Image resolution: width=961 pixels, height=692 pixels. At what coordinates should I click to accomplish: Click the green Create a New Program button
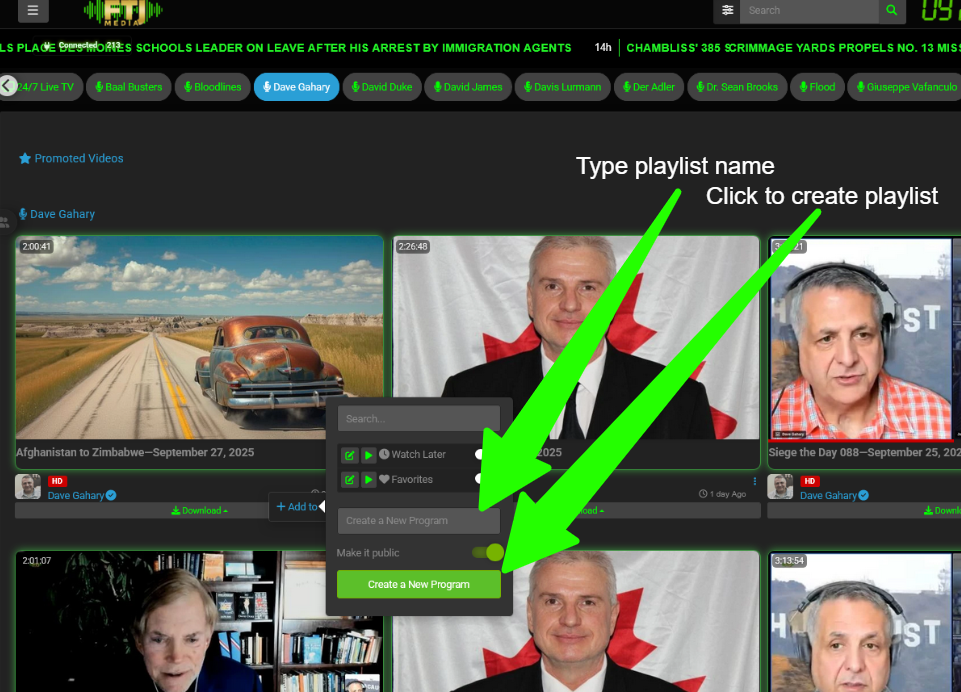click(418, 585)
